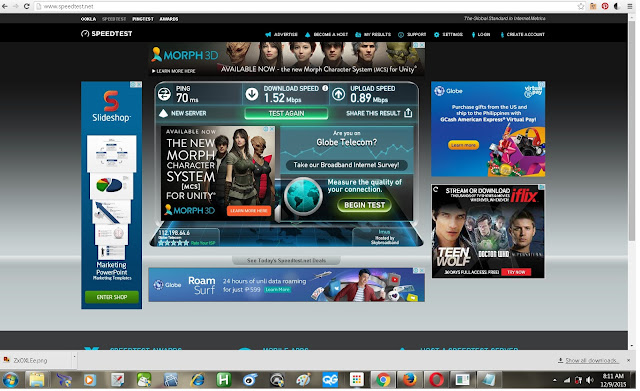Open My Results page
The width and height of the screenshot is (640, 391).
point(373,34)
